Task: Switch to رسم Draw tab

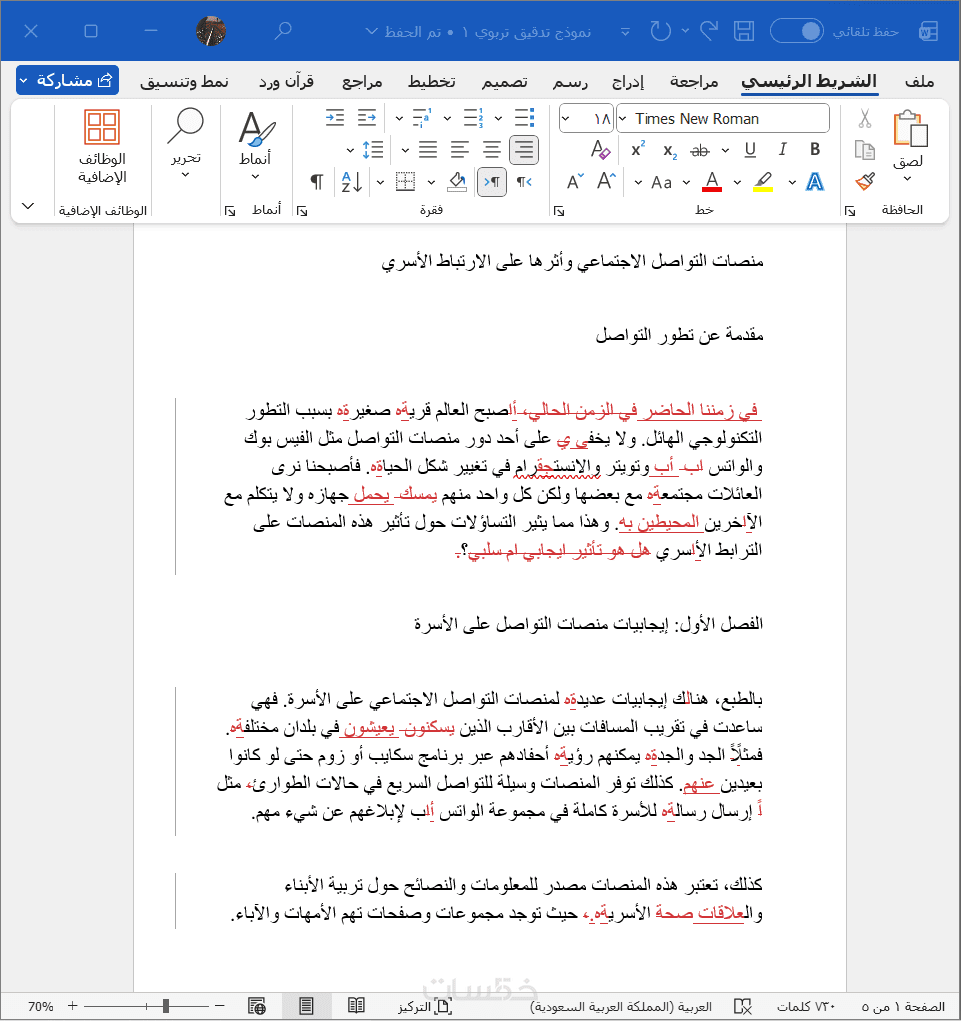Action: pos(570,81)
